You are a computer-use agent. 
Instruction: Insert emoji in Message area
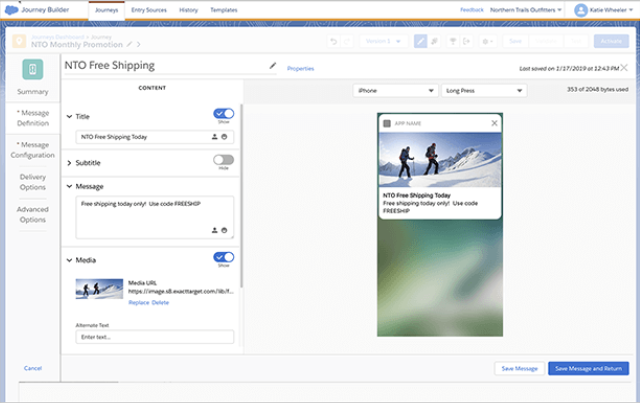tap(224, 230)
